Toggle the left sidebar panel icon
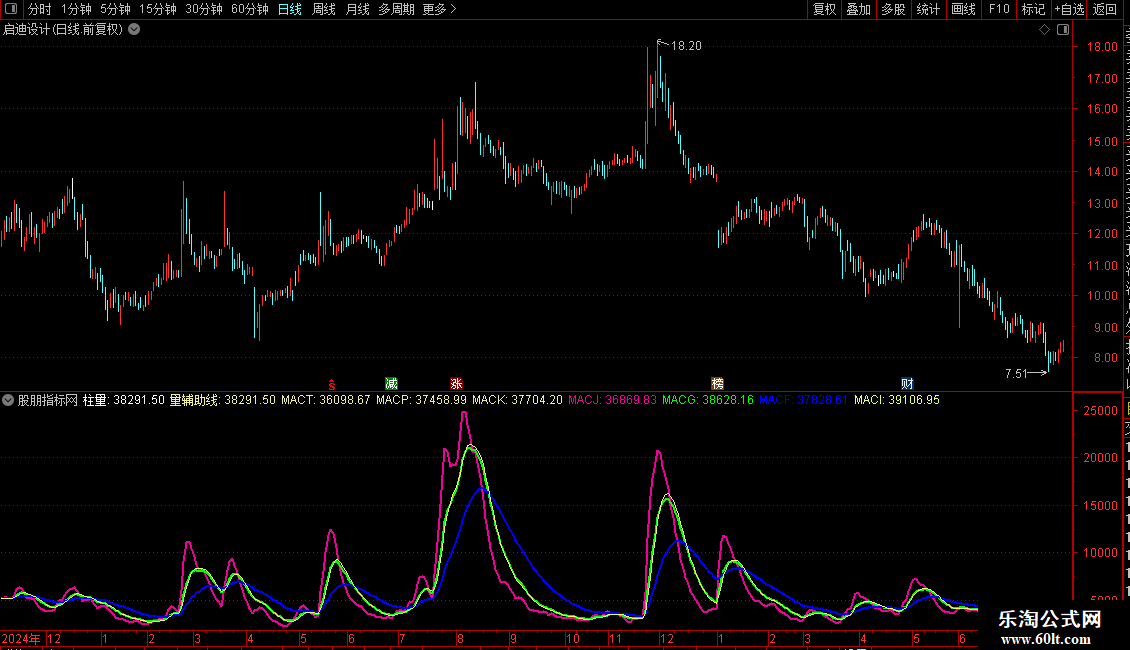The image size is (1130, 650). [11, 9]
